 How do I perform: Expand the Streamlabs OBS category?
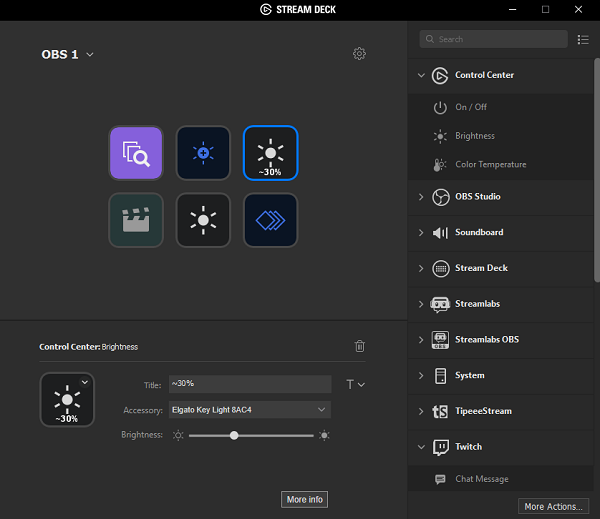pyautogui.click(x=421, y=339)
